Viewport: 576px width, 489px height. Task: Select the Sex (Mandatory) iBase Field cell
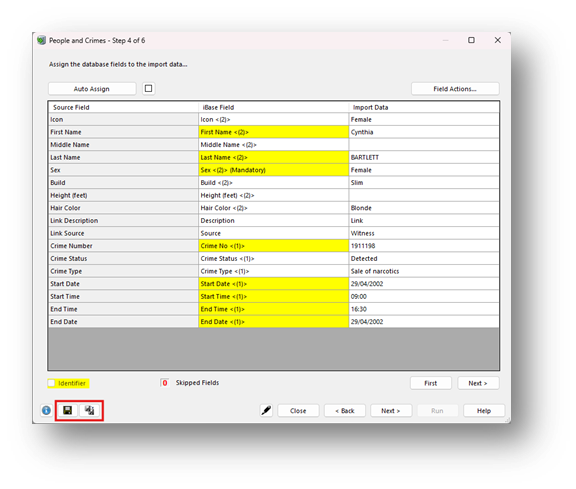click(x=274, y=170)
